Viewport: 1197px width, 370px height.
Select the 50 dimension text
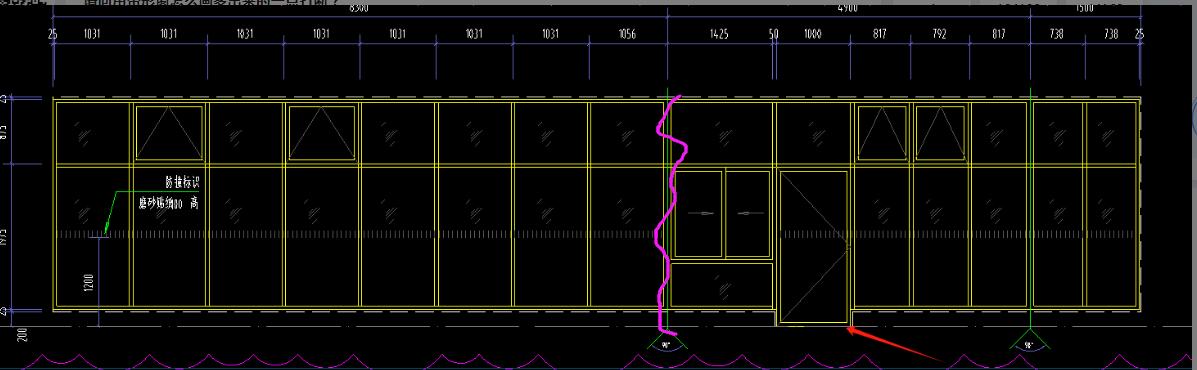coord(774,34)
